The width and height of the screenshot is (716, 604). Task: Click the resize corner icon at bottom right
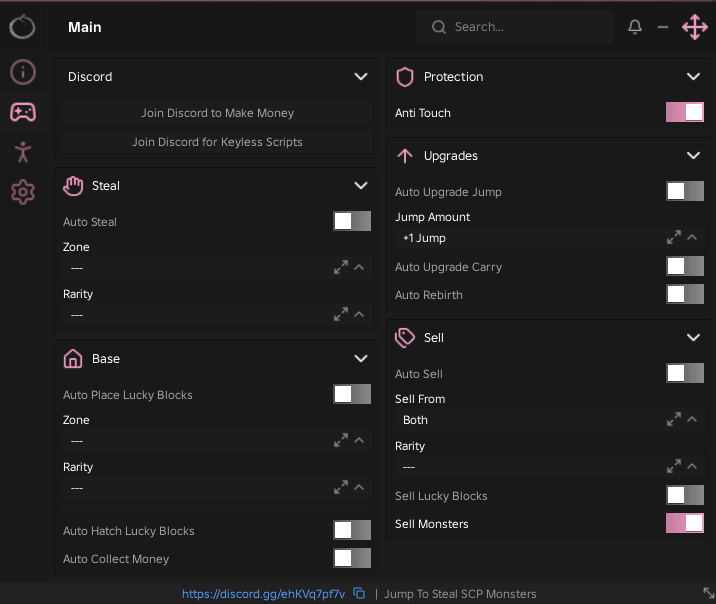[x=708, y=593]
